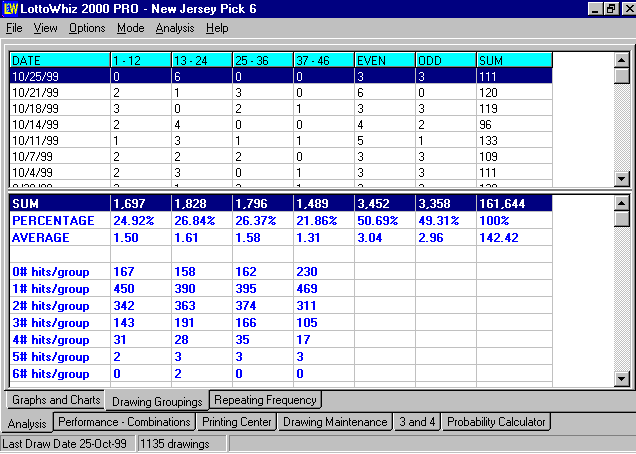Switch to Printing Center tab

236,422
